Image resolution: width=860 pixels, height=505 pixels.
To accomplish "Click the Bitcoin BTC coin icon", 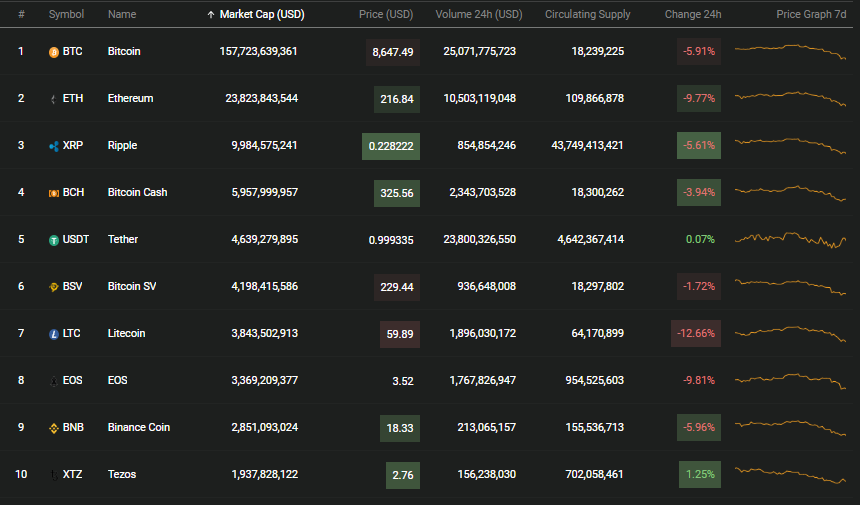I will tap(54, 52).
